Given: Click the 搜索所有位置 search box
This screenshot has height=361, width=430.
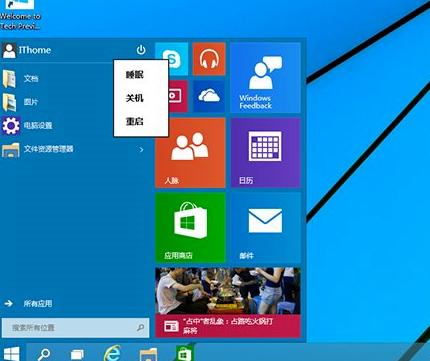Looking at the screenshot, I should click(75, 328).
